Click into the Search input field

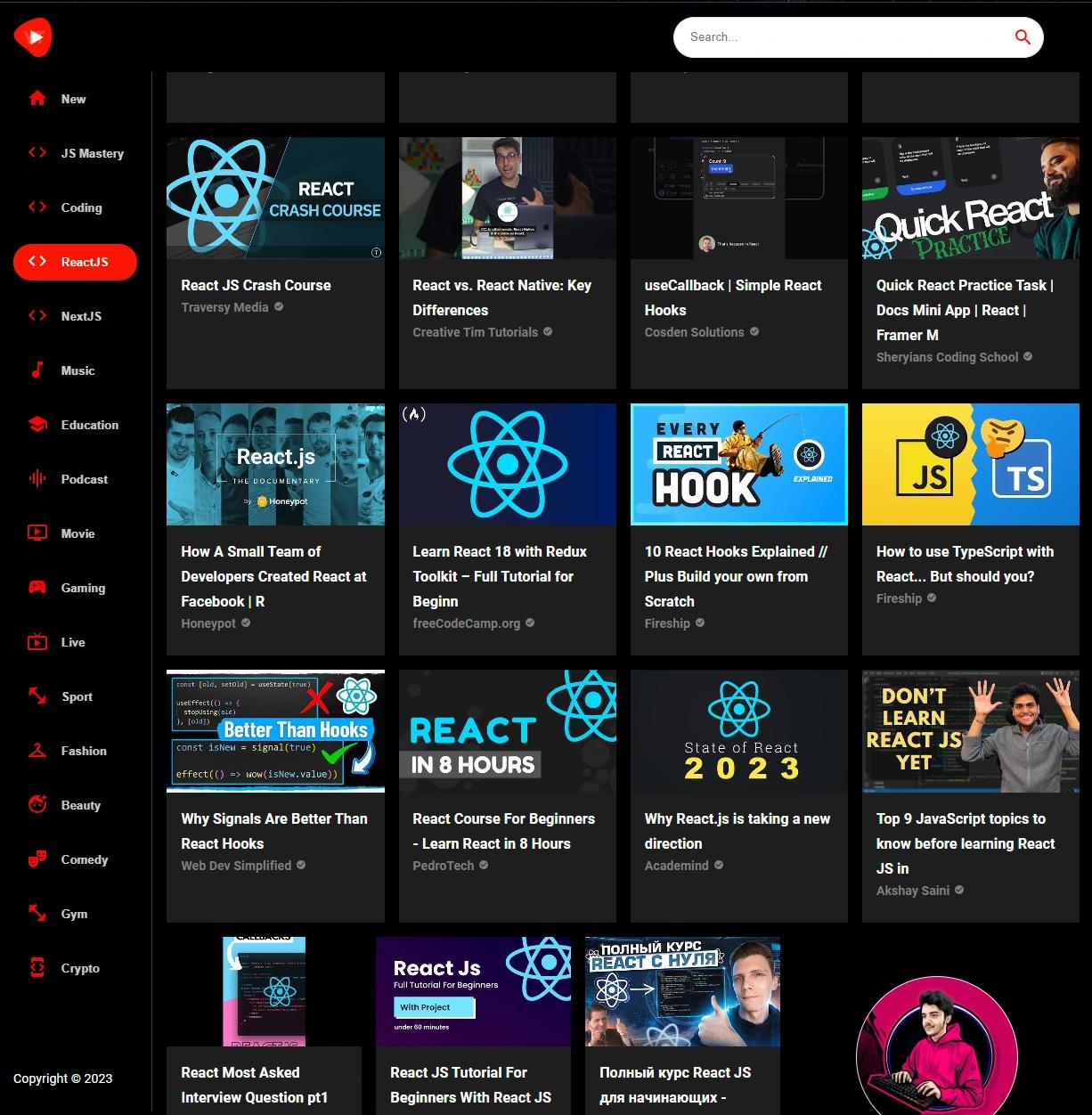point(846,37)
